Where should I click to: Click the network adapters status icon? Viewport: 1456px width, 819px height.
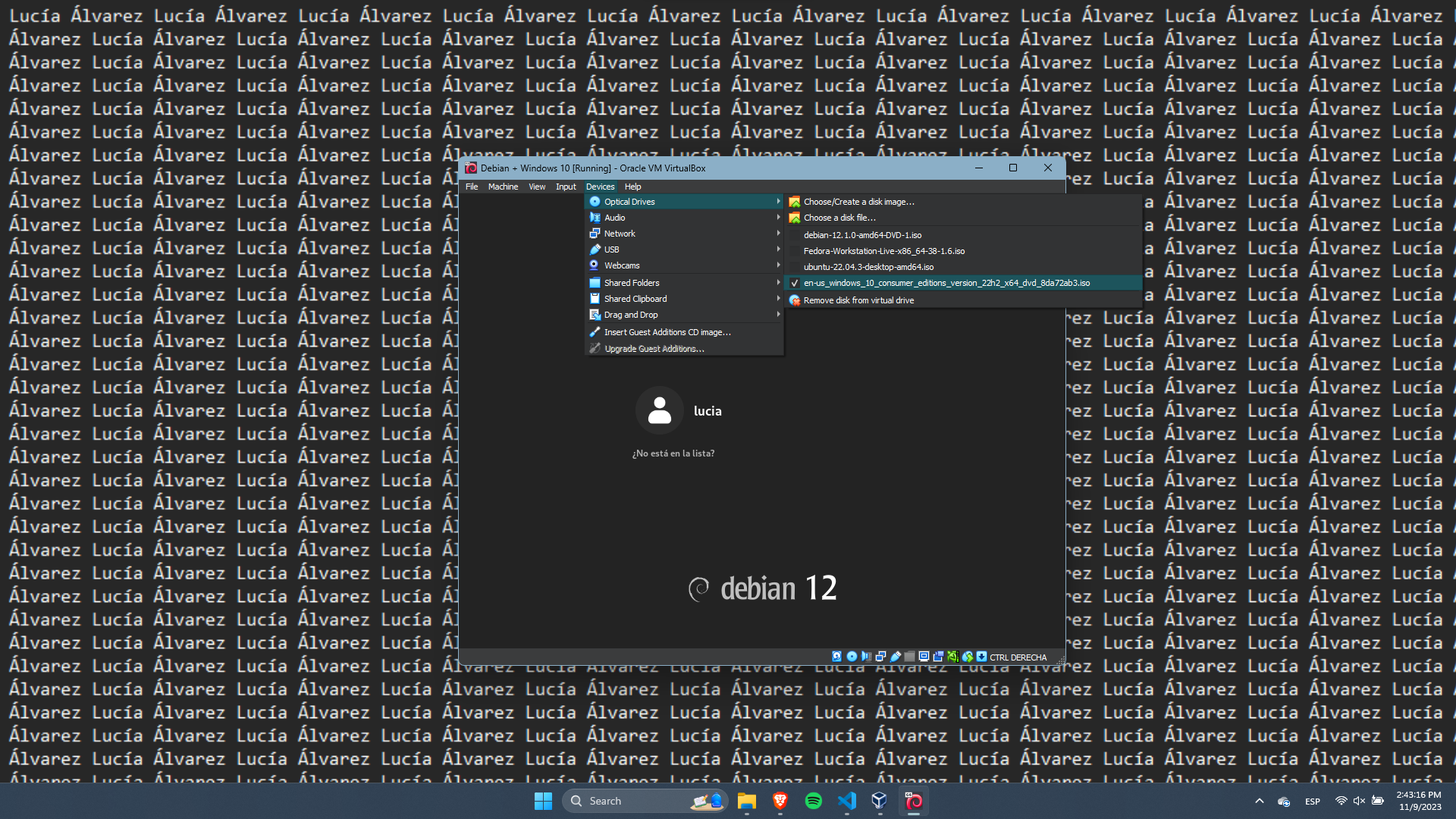tap(880, 657)
